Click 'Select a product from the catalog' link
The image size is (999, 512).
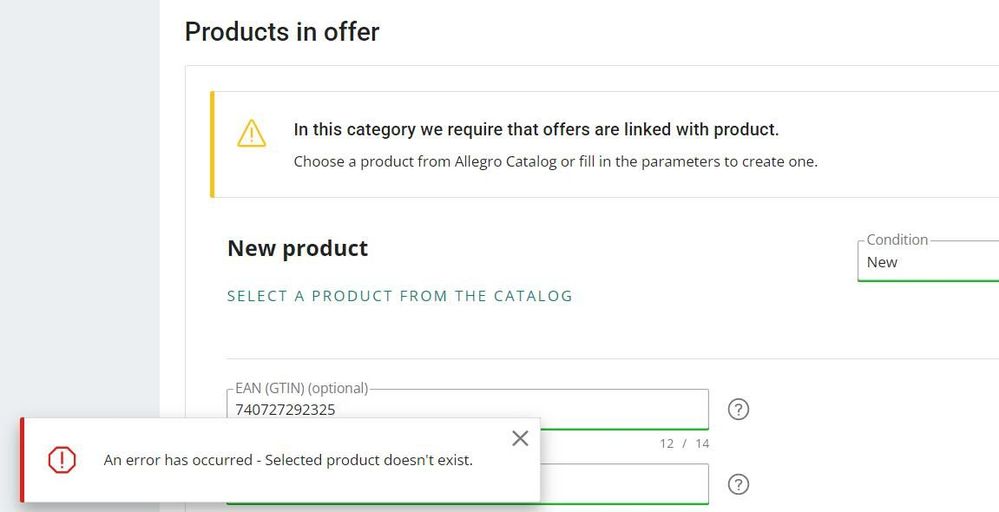coord(399,296)
